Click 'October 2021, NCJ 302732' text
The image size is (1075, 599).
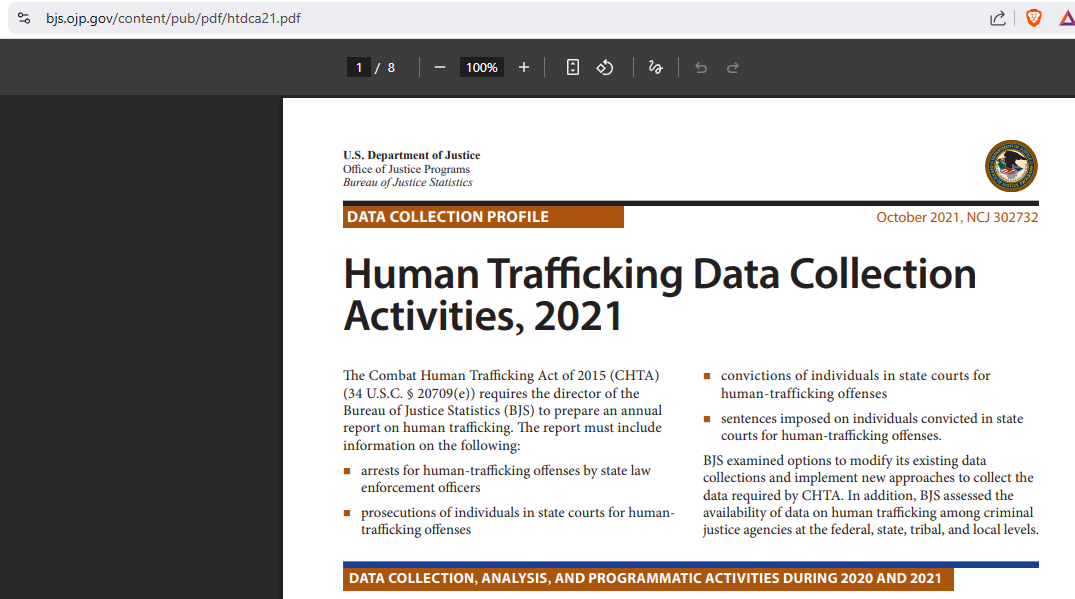pyautogui.click(x=957, y=217)
